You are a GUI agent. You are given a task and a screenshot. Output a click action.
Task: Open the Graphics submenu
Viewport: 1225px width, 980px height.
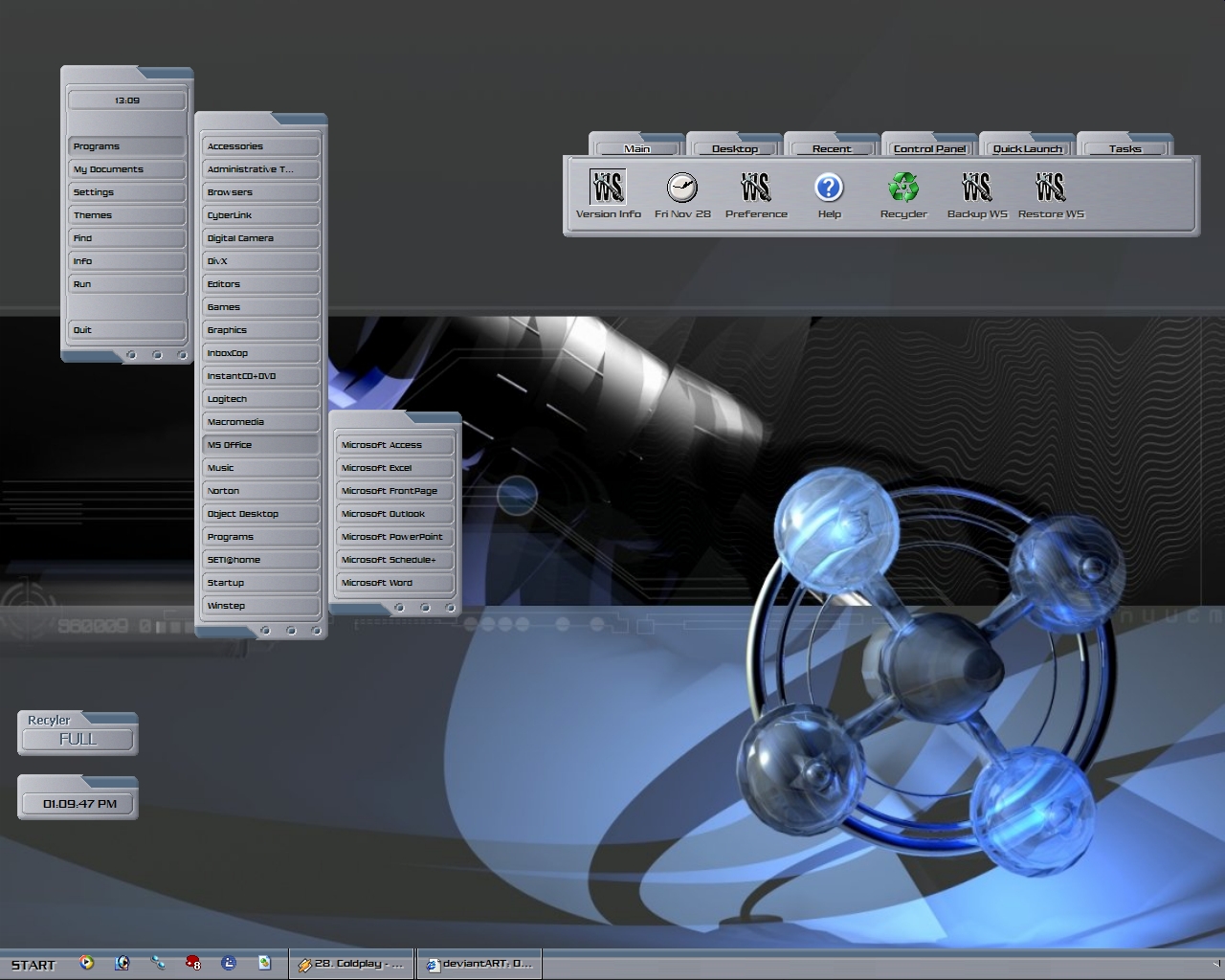point(261,330)
